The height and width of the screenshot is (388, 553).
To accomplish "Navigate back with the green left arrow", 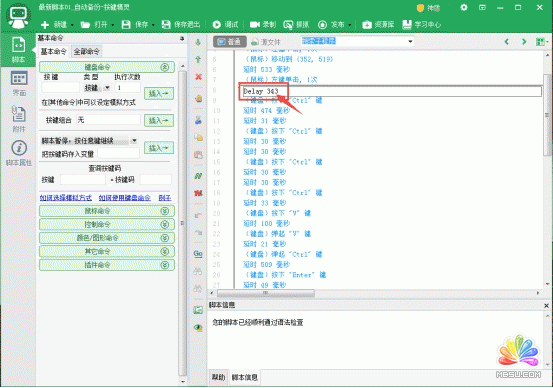I will point(507,42).
